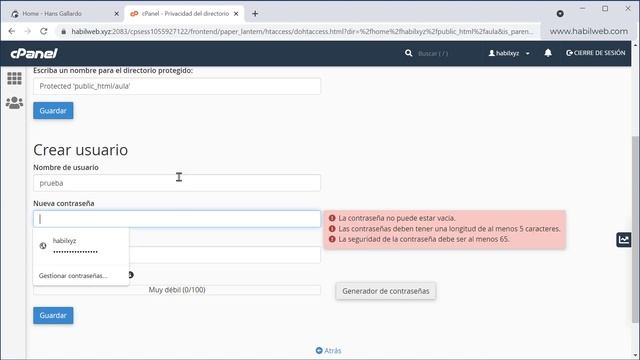
Task: Click the cPanel logo
Action: coord(34,53)
